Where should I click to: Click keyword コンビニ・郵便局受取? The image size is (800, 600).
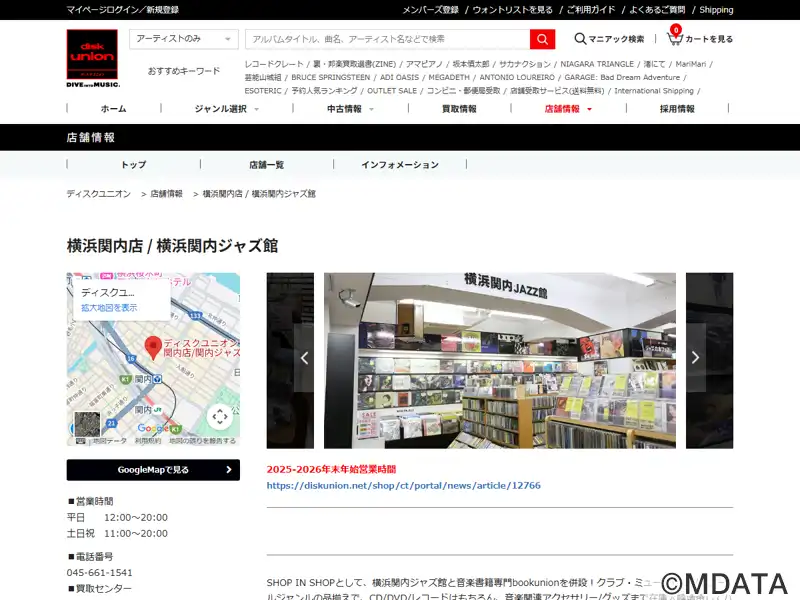point(463,90)
